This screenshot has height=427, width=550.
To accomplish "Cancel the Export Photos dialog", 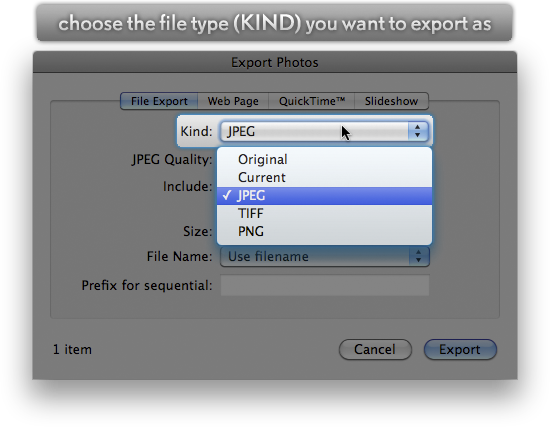I will [x=375, y=349].
